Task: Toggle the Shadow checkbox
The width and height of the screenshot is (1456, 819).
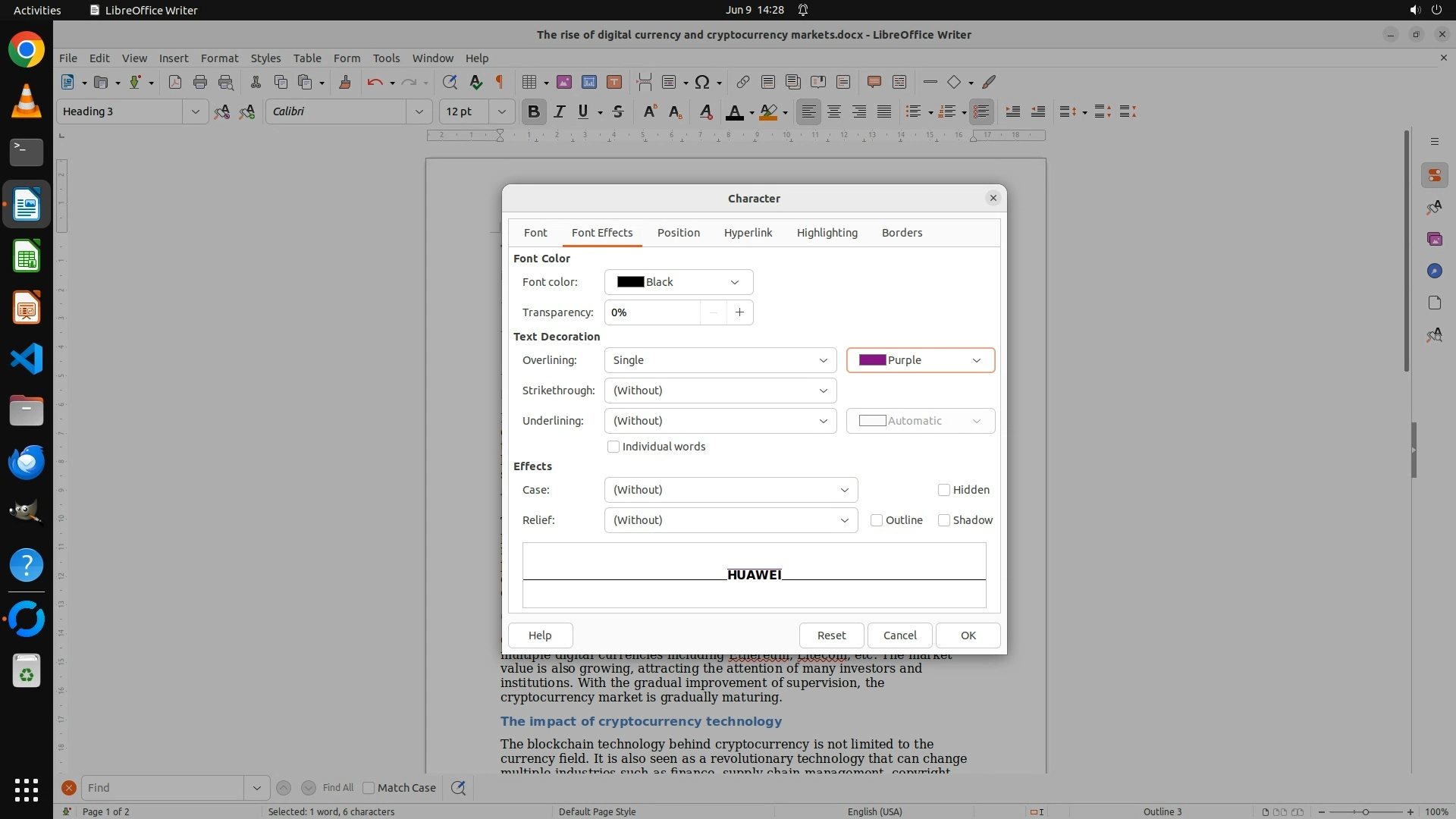Action: [944, 520]
